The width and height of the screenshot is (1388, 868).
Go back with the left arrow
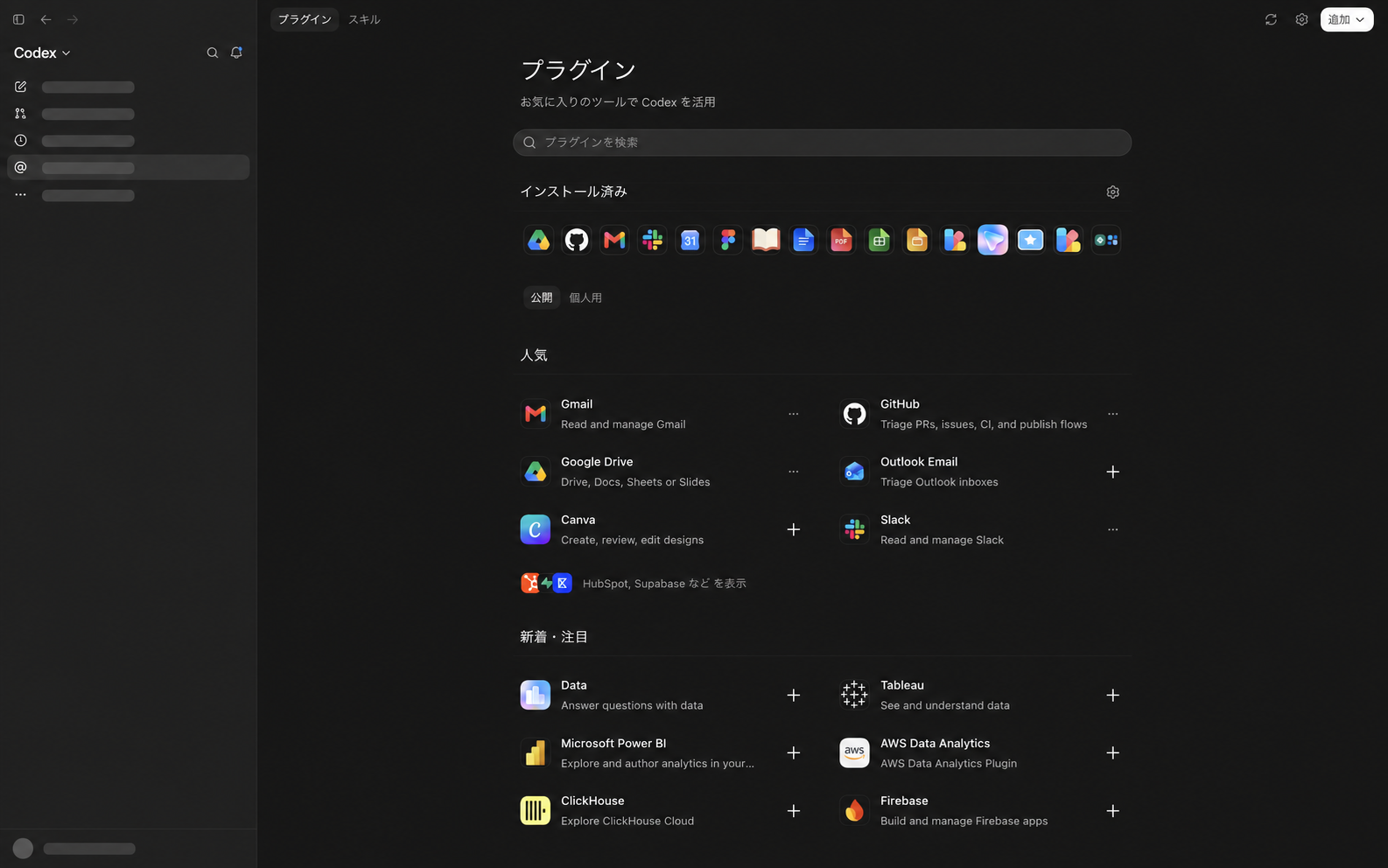point(46,19)
